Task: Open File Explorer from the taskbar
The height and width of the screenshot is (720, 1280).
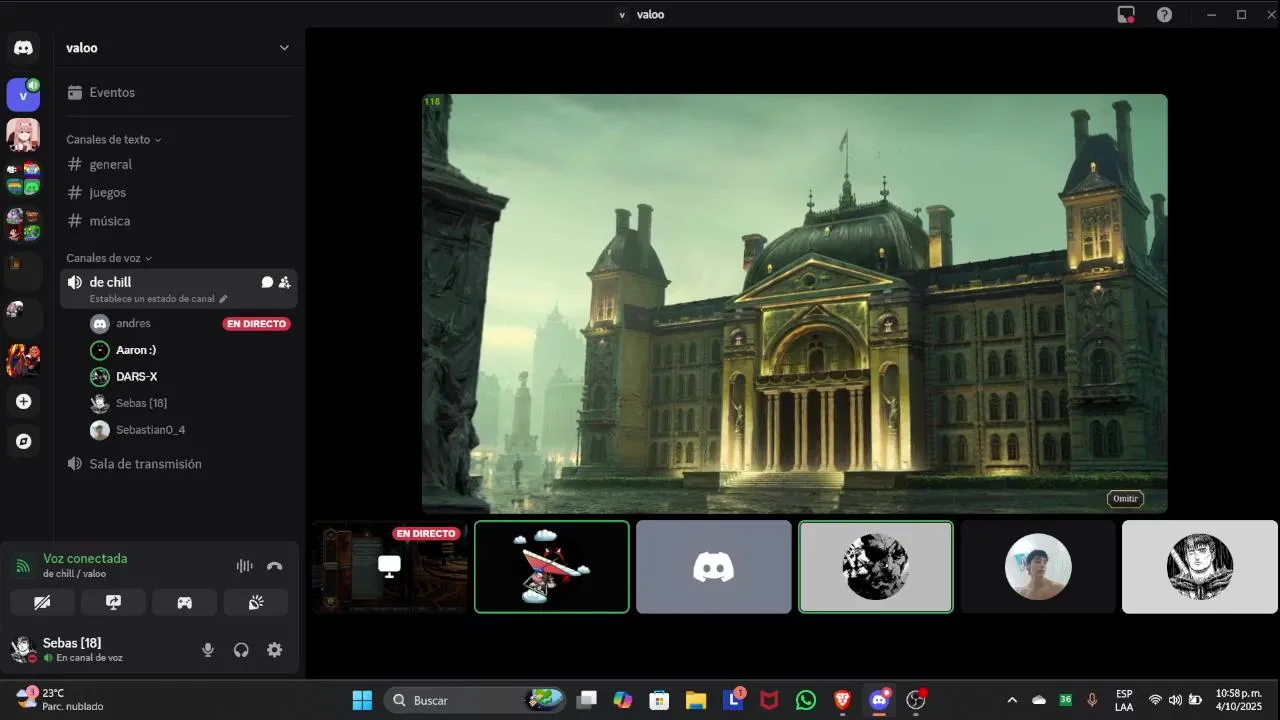Action: (696, 700)
